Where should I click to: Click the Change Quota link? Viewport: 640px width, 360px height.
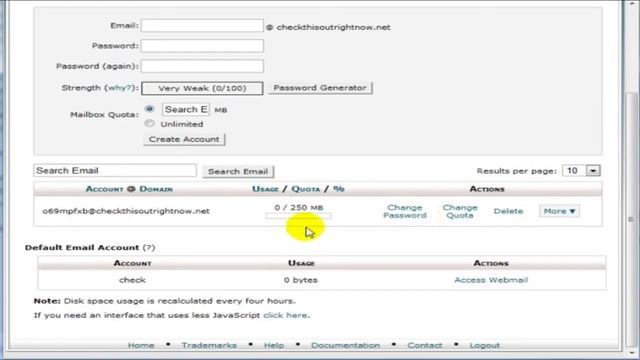(x=460, y=211)
